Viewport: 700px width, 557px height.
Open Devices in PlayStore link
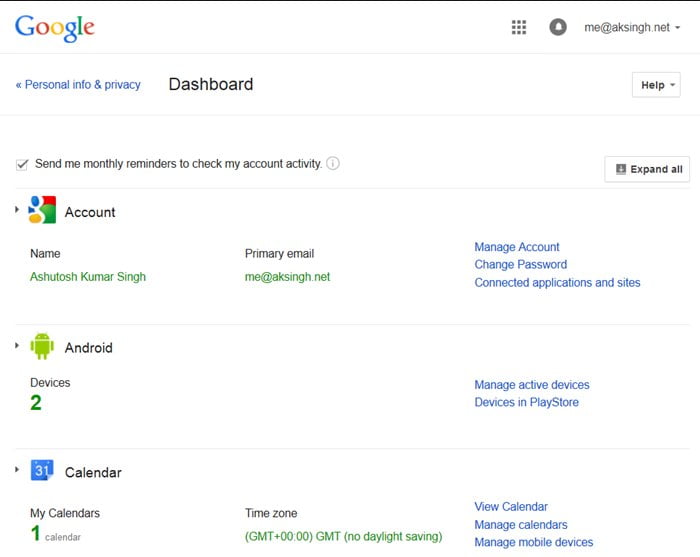(x=526, y=402)
